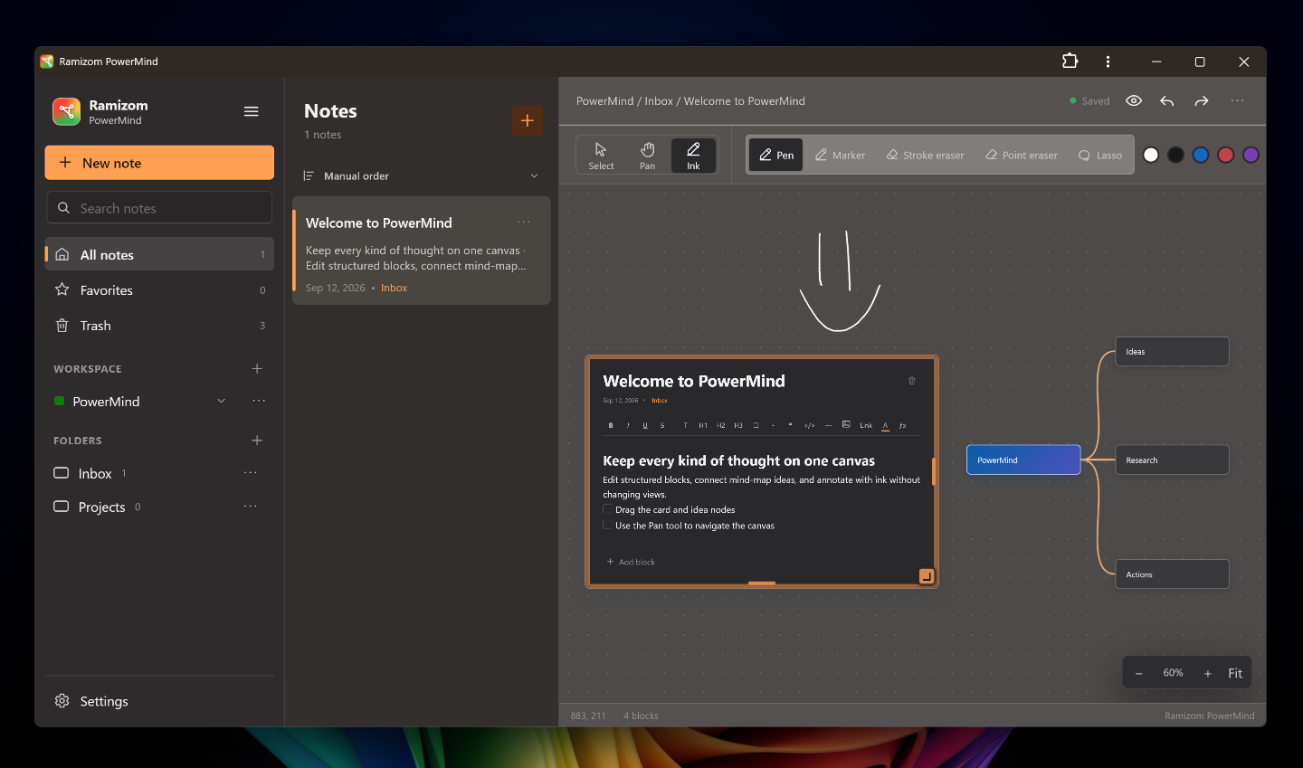The image size is (1303, 768).
Task: Activate the Stroke eraser
Action: click(x=925, y=155)
